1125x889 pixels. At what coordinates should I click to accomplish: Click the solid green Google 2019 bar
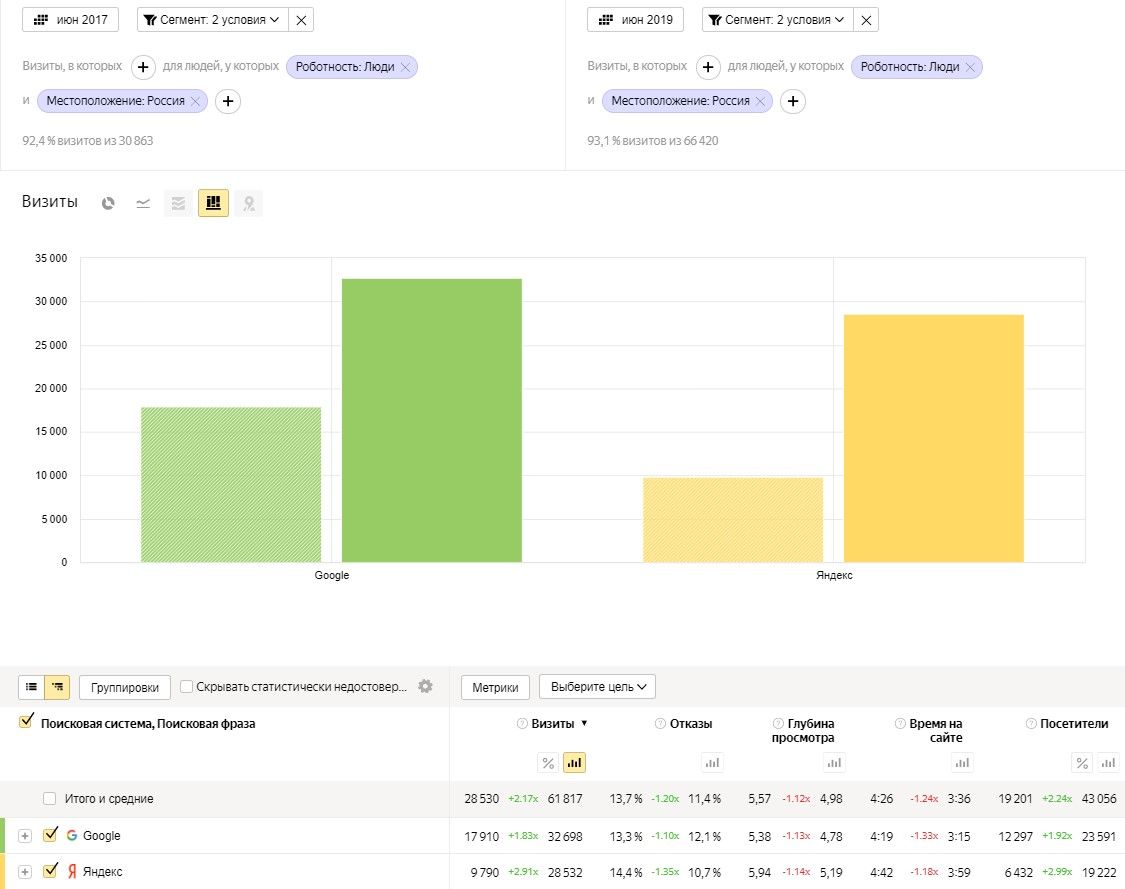pyautogui.click(x=432, y=420)
